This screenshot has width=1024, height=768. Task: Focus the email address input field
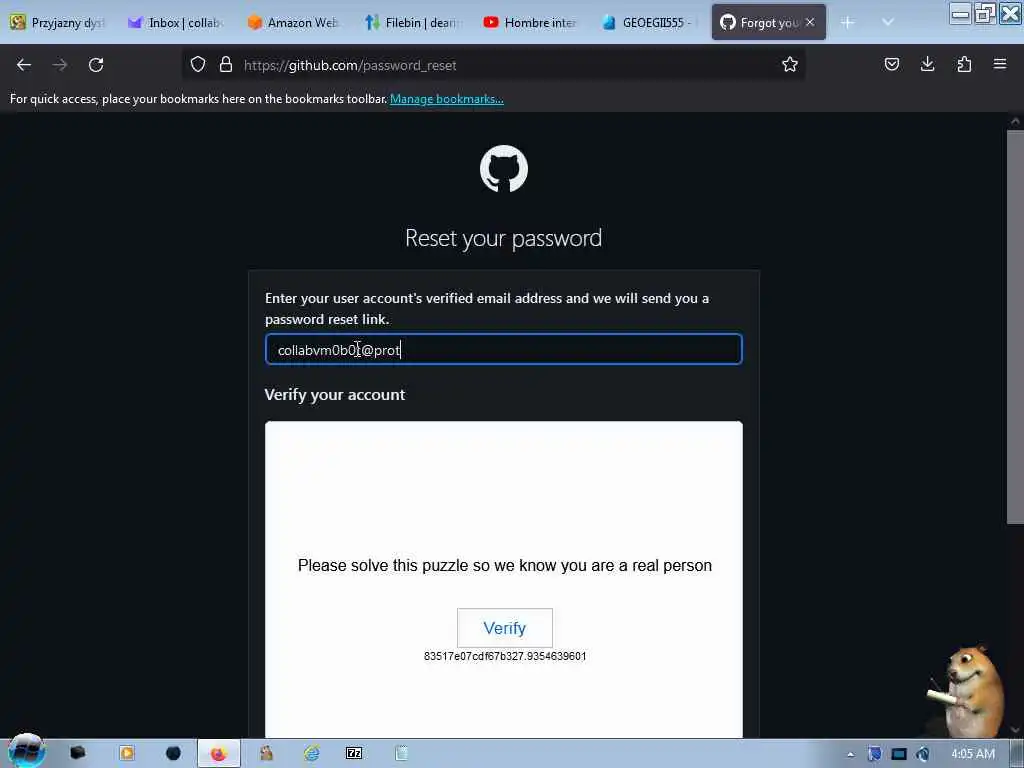pos(504,349)
